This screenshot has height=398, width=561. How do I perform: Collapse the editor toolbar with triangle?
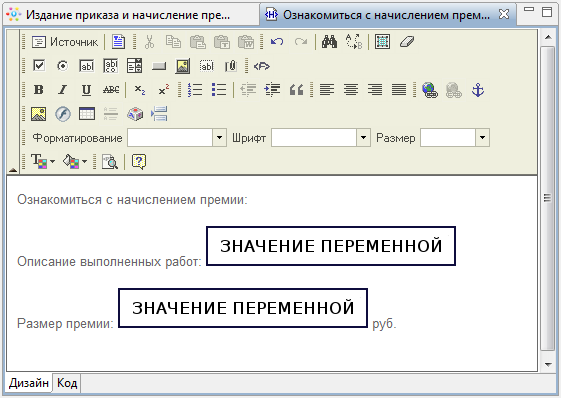(x=13, y=170)
